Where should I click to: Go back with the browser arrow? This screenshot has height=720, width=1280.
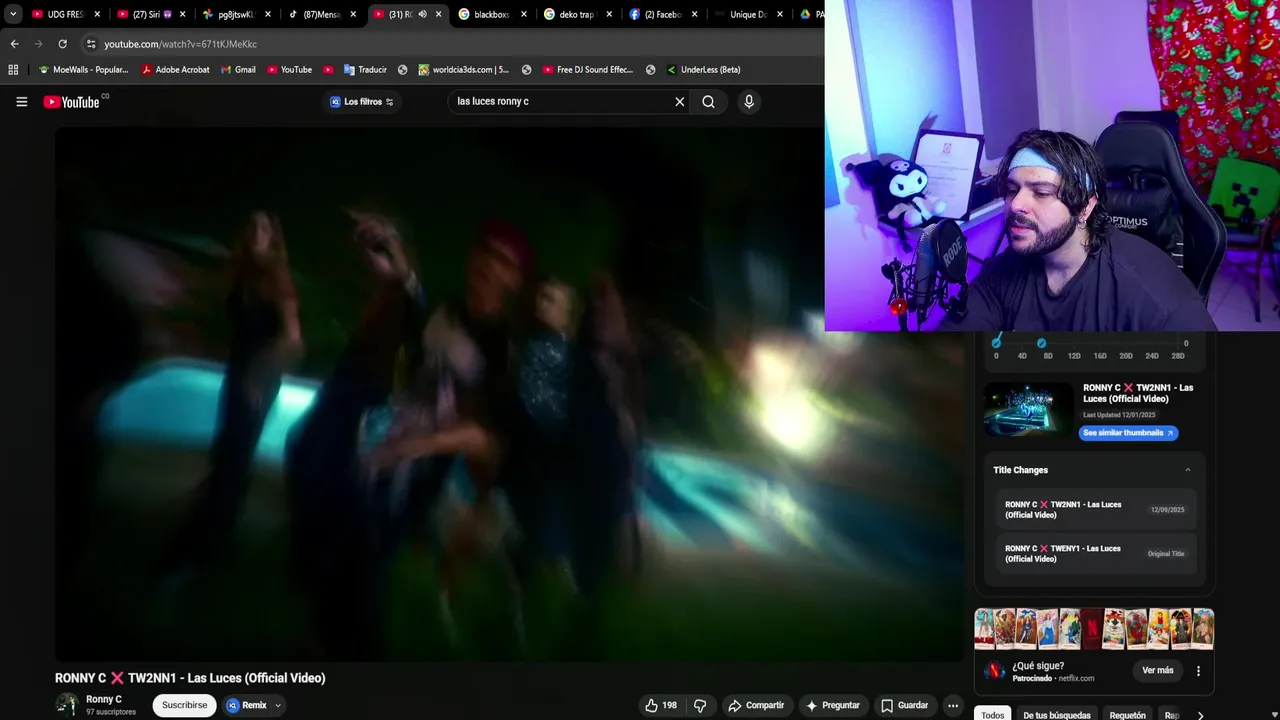14,44
